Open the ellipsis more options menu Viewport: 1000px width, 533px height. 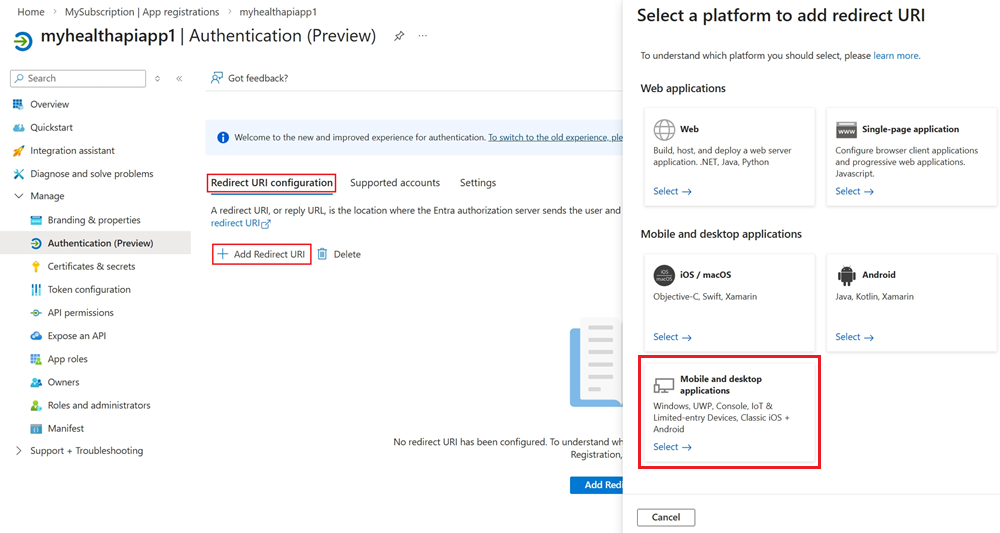click(x=423, y=36)
